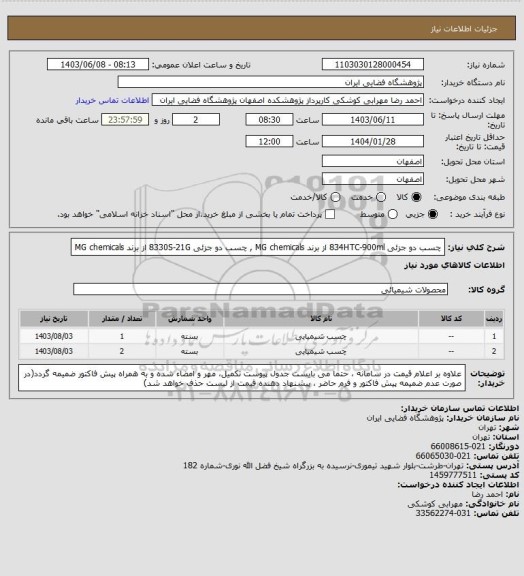Click the buyer notes text box
524x576 pixels.
(242, 378)
